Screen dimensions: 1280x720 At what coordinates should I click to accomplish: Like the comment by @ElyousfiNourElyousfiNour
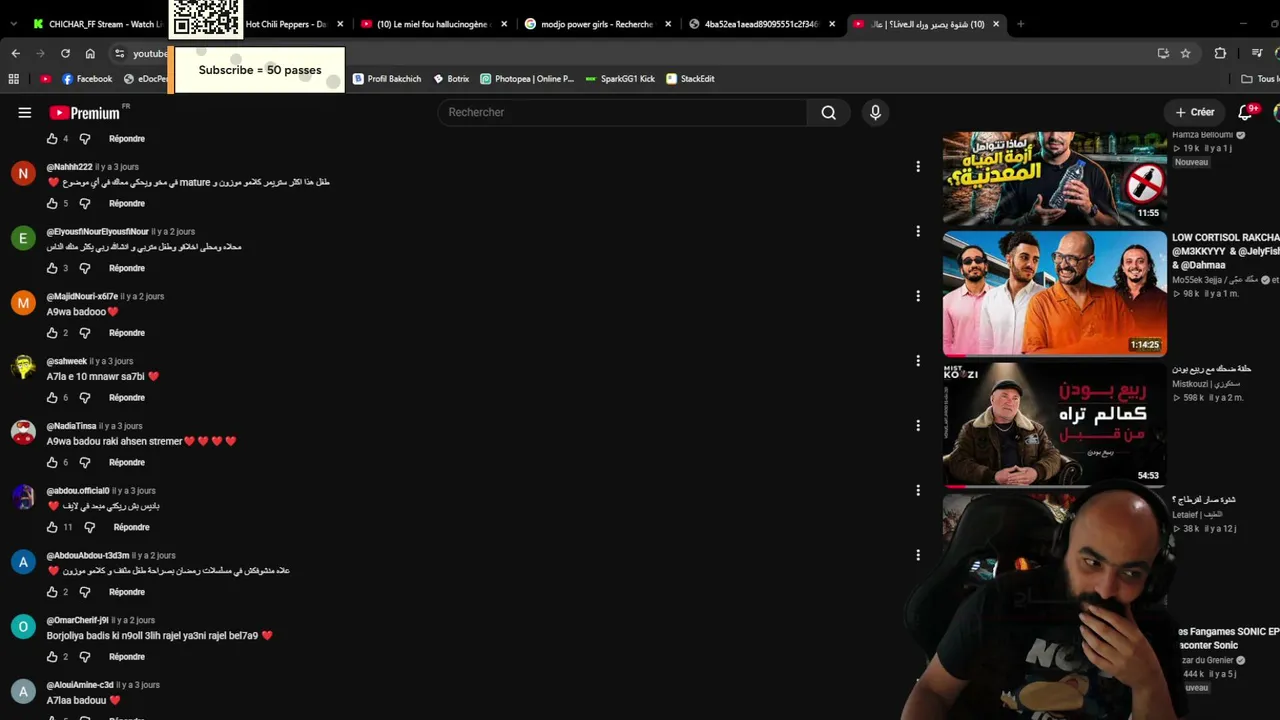(52, 268)
